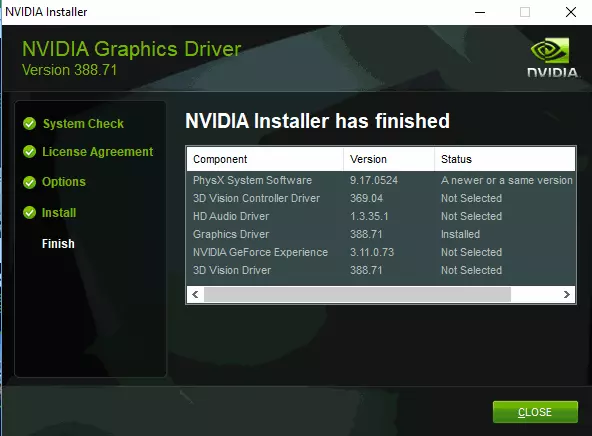Click the License Agreement green checkmark icon
The width and height of the screenshot is (592, 436).
29,152
